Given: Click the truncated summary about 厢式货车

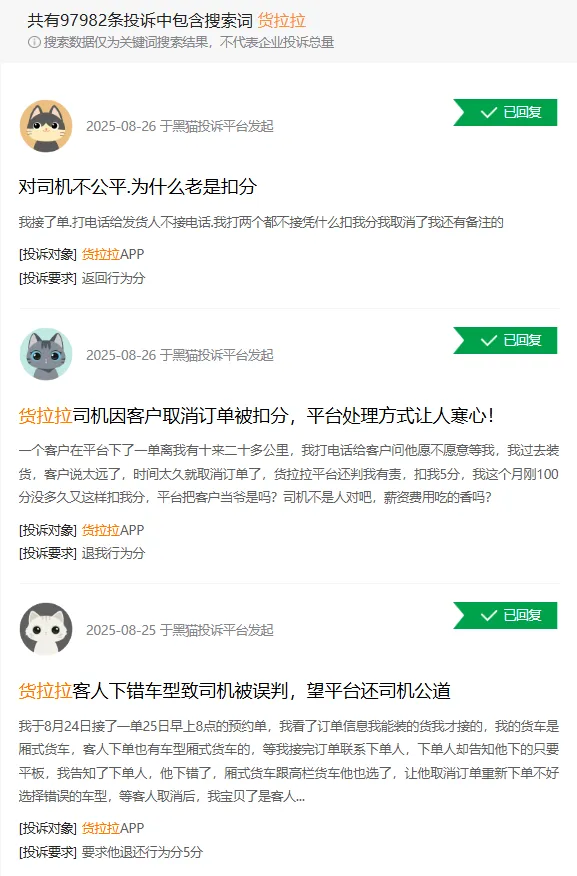Looking at the screenshot, I should tap(289, 760).
